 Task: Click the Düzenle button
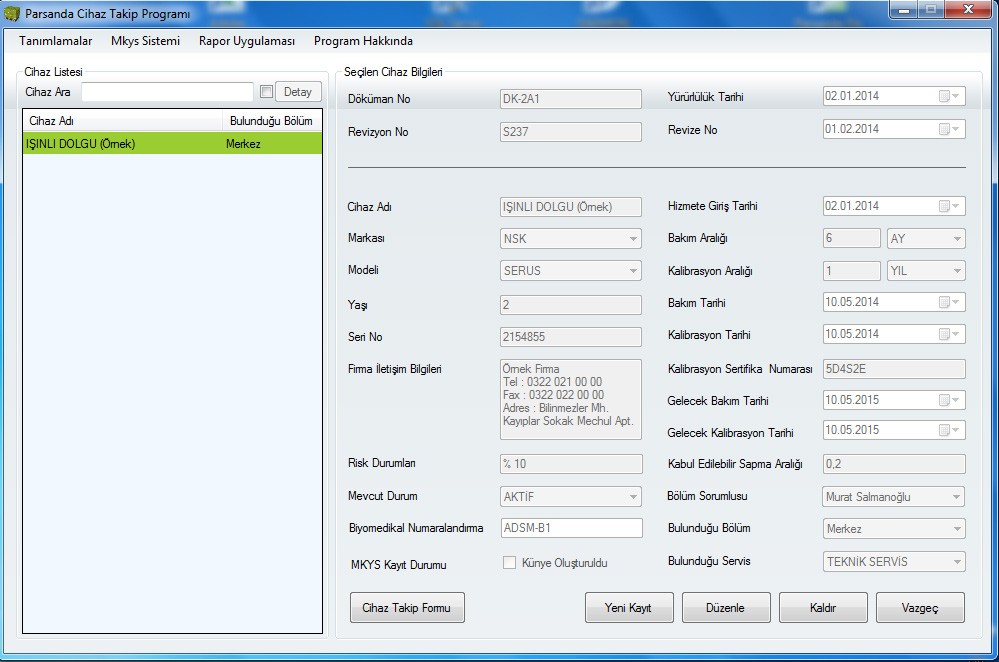pos(726,608)
